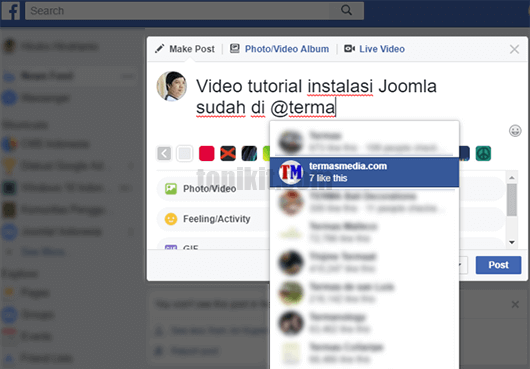Close the post composer dialog

[x=514, y=49]
